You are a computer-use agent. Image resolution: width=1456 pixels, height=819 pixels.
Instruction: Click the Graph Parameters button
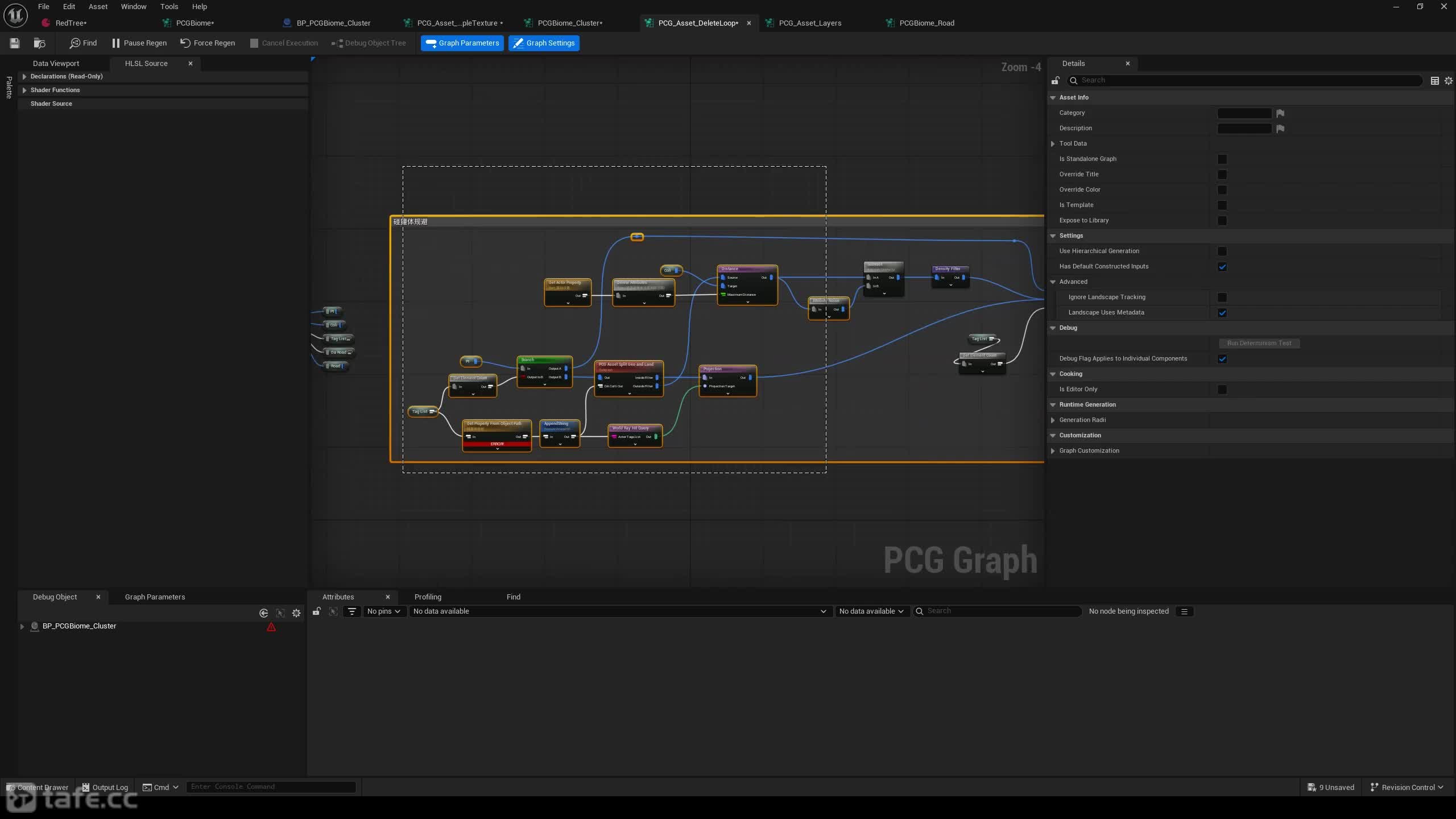click(462, 43)
